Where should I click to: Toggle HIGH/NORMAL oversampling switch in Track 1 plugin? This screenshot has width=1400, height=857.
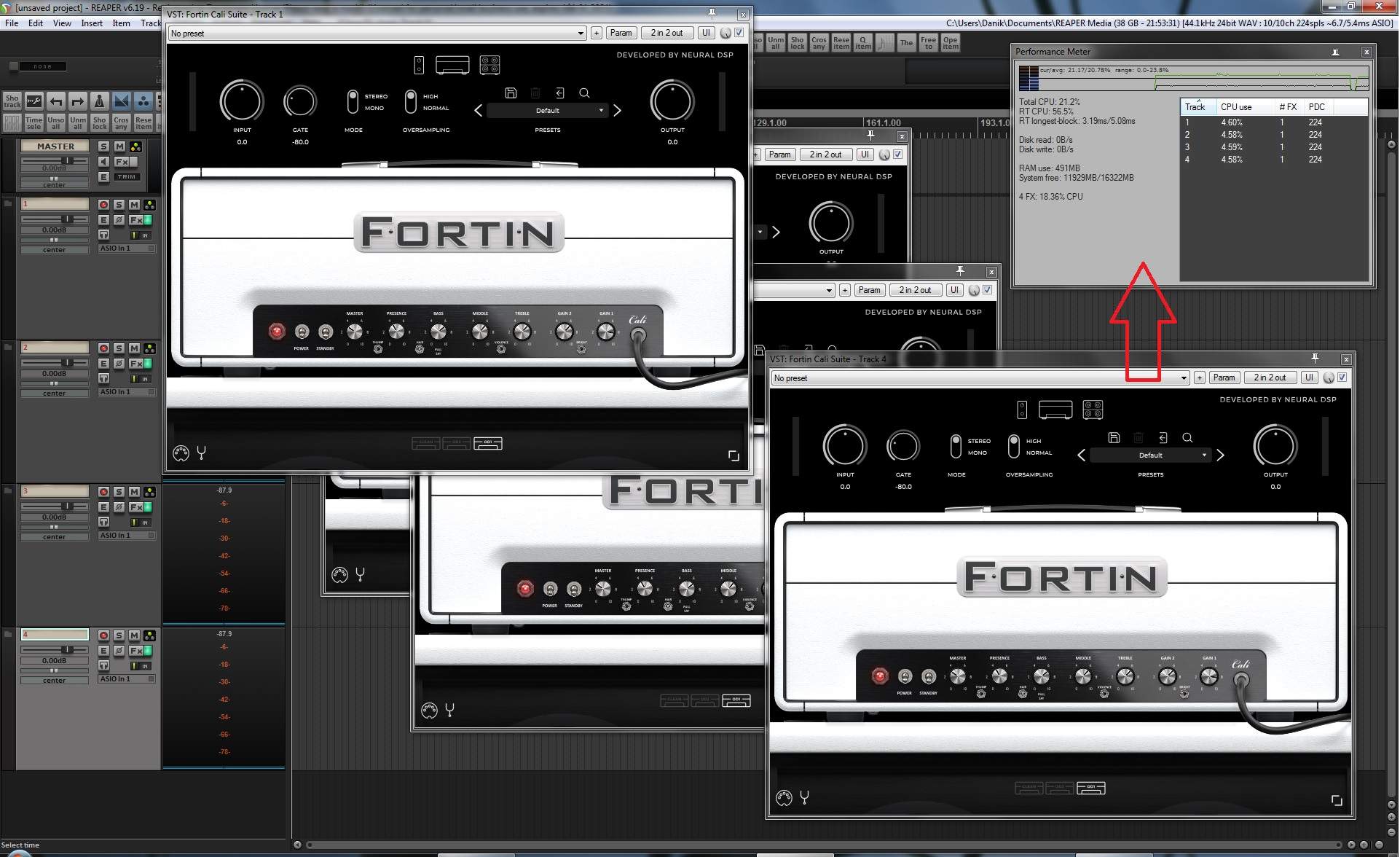click(411, 101)
